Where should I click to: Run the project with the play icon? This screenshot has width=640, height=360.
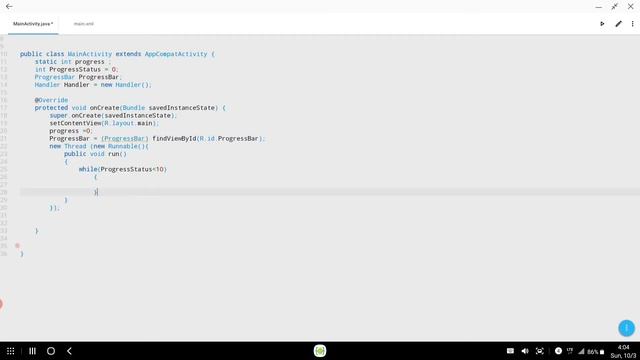tap(602, 24)
